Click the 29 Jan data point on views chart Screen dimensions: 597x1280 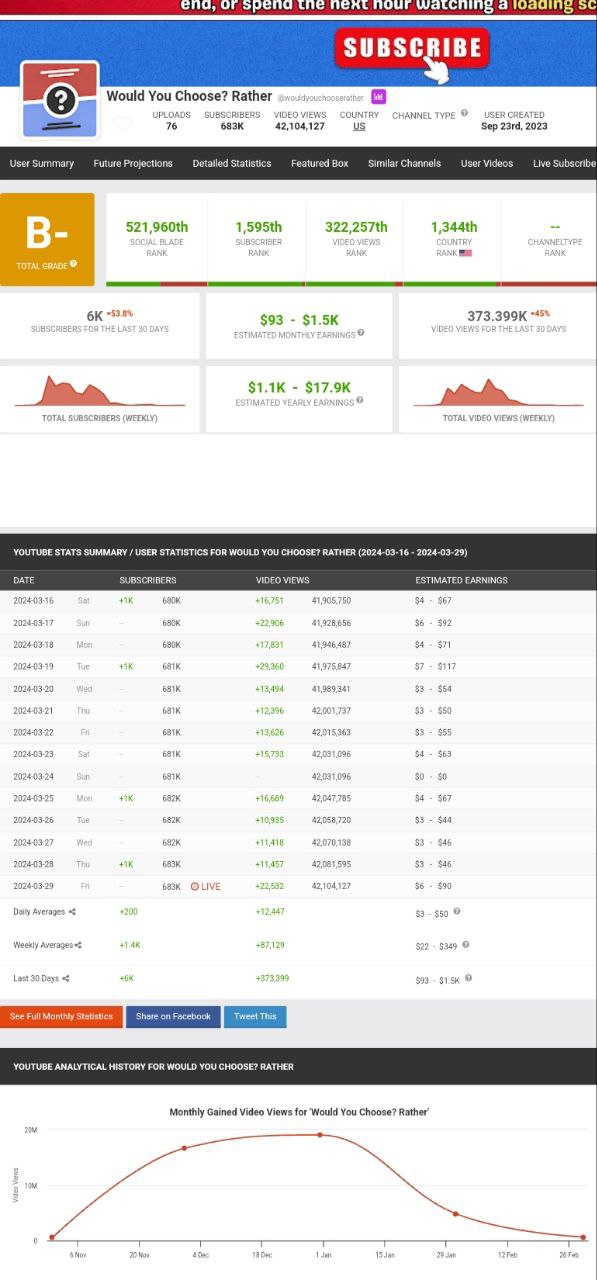(x=455, y=1214)
